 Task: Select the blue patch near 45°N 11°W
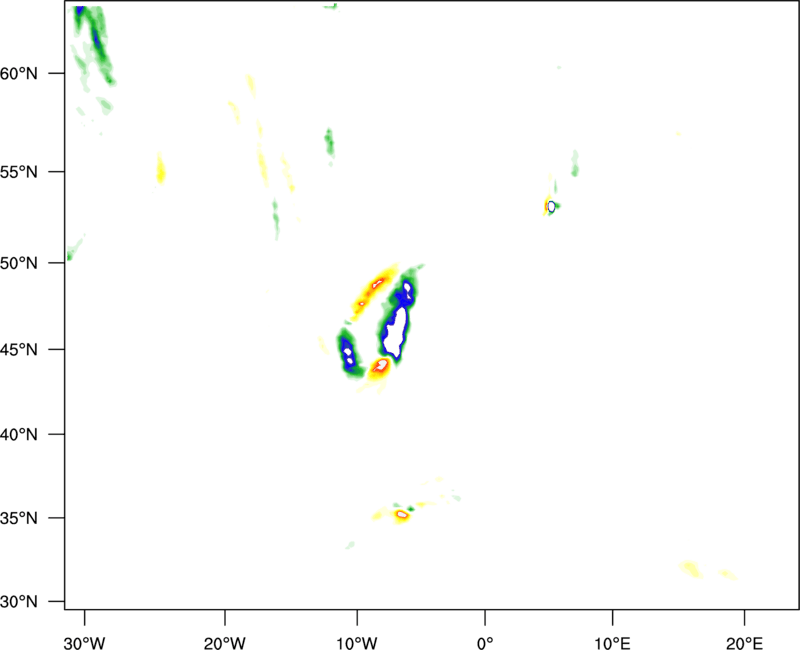pyautogui.click(x=348, y=353)
